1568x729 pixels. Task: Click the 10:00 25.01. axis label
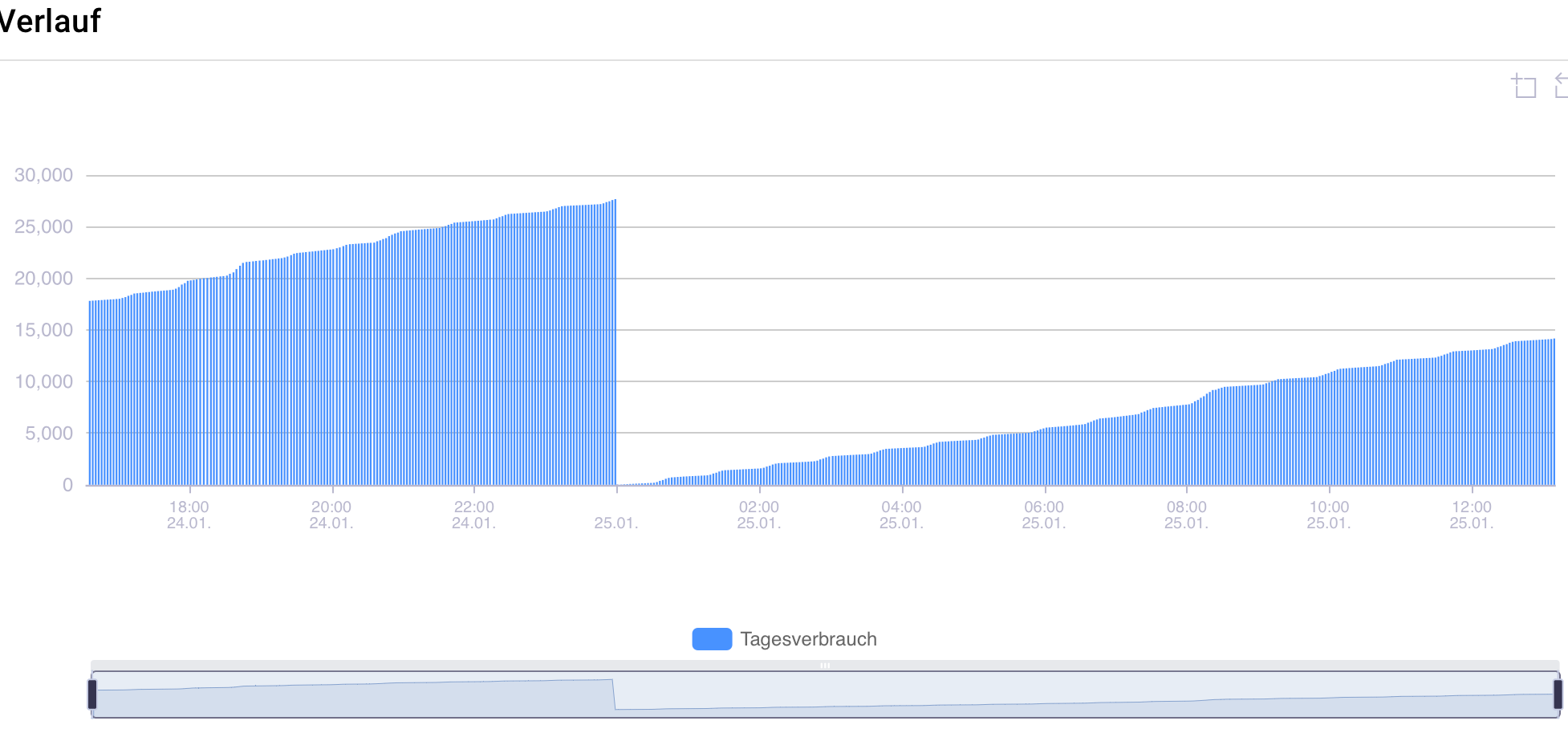pos(1329,515)
